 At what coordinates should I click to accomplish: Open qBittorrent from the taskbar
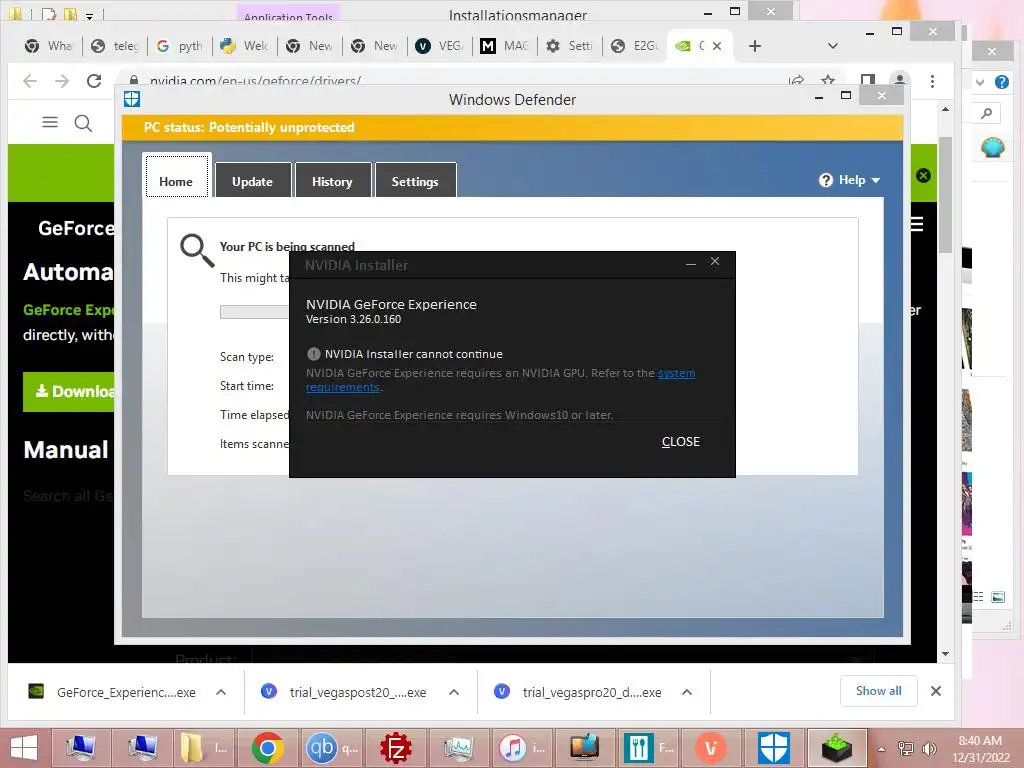pos(331,748)
